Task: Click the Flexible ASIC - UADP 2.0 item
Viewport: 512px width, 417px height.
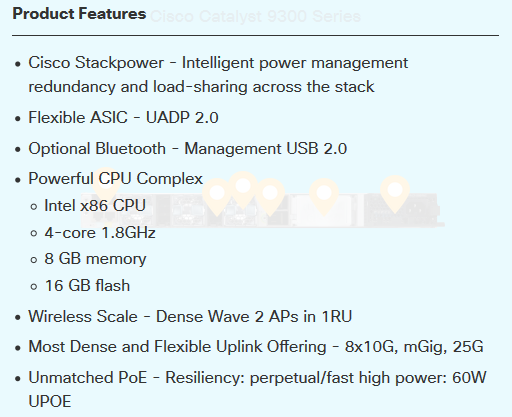Action: [123, 117]
